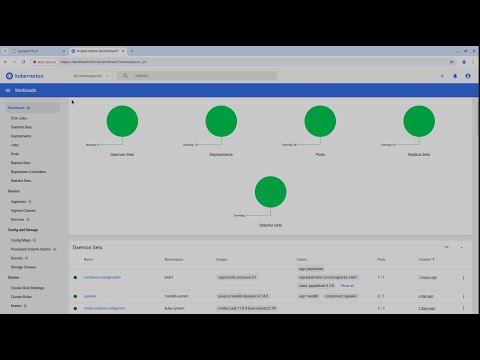The image size is (480, 360).
Task: Toggle the hamburger menu beside Workloads
Action: click(x=8, y=90)
